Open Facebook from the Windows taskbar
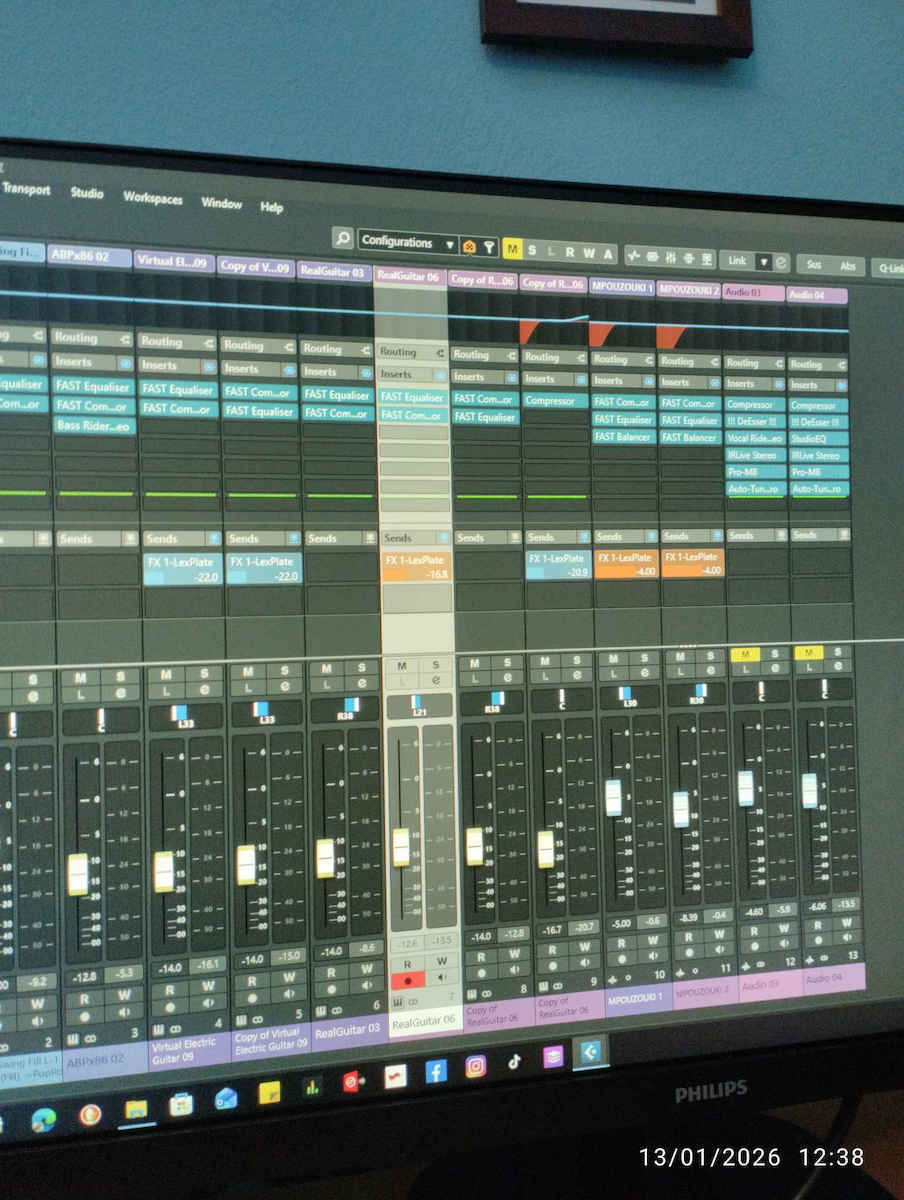Image resolution: width=904 pixels, height=1200 pixels. (x=436, y=1071)
